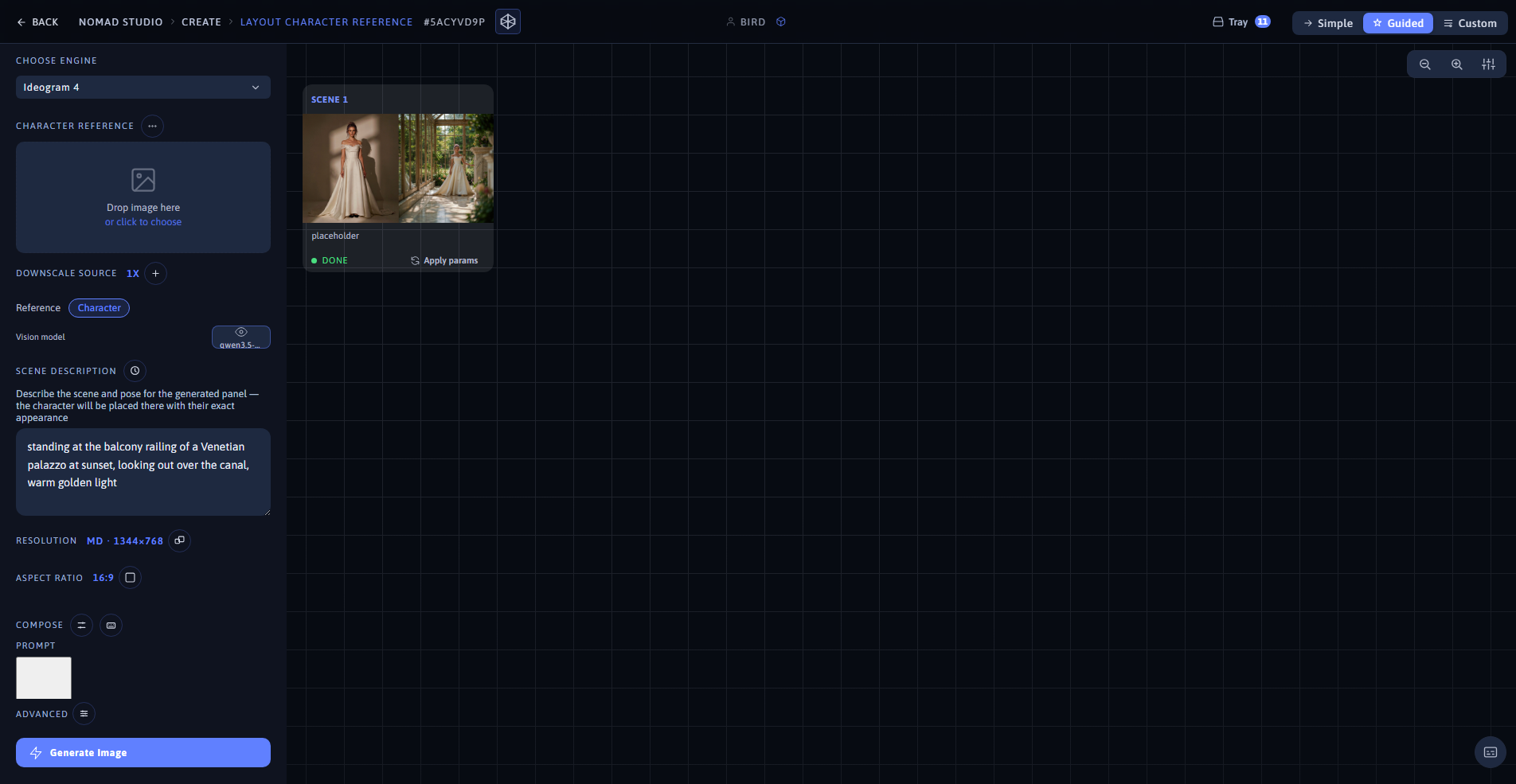Open the NOMAD STUDIO breadcrumb

pos(120,22)
